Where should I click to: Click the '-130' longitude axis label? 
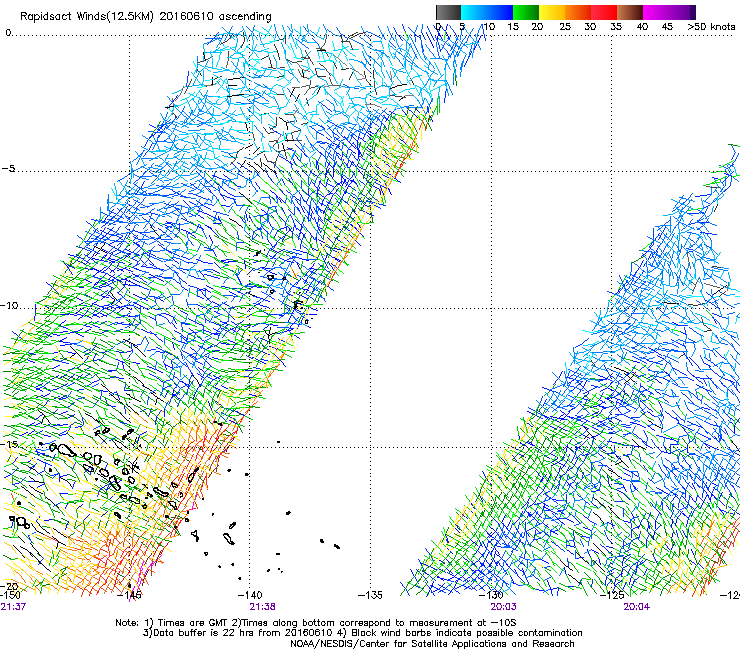[491, 595]
